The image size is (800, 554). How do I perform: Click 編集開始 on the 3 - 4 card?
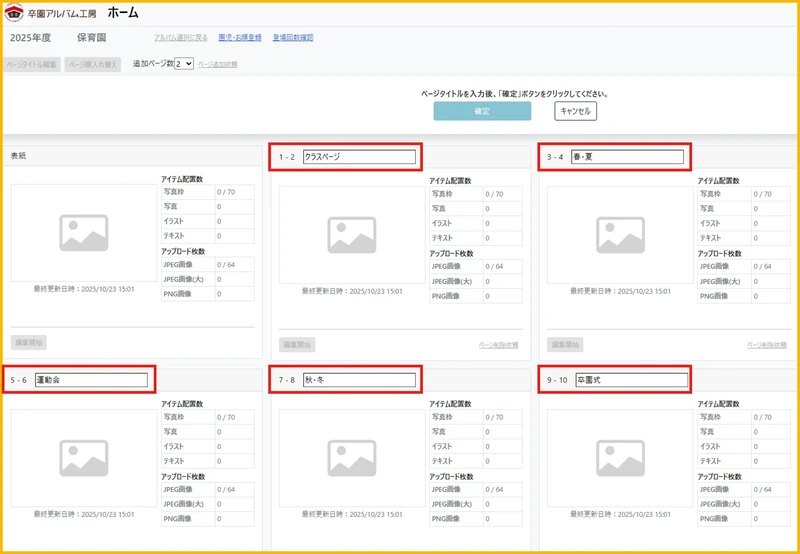565,345
